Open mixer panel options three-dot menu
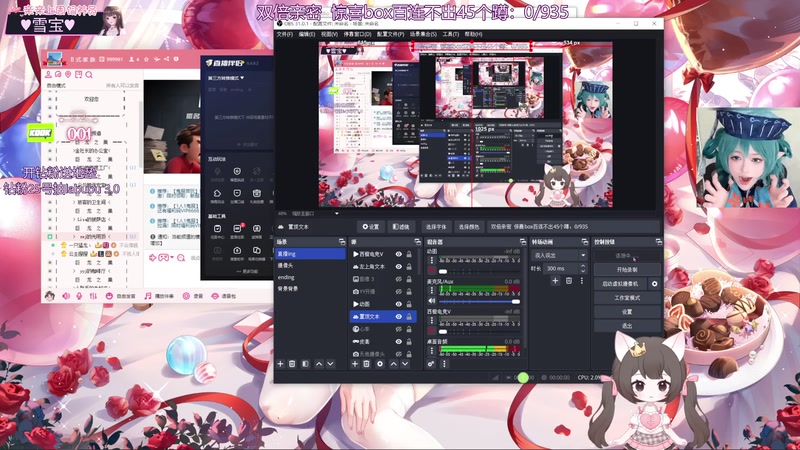This screenshot has height=450, width=800. tap(444, 364)
